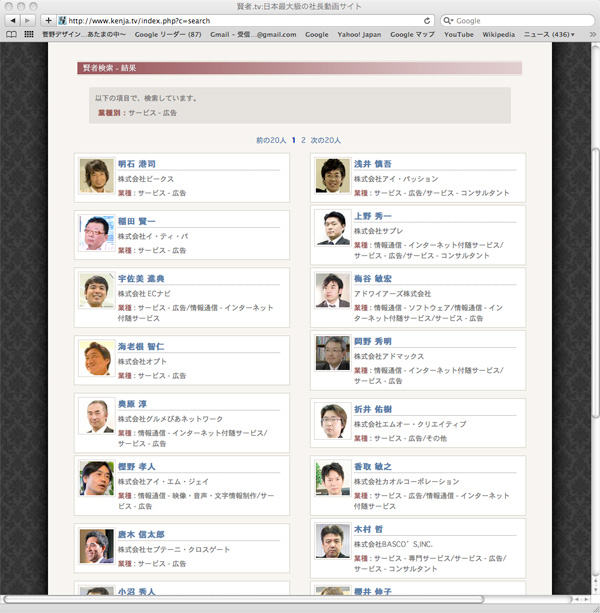Open the ニュース (436) bookmark folder

point(549,34)
